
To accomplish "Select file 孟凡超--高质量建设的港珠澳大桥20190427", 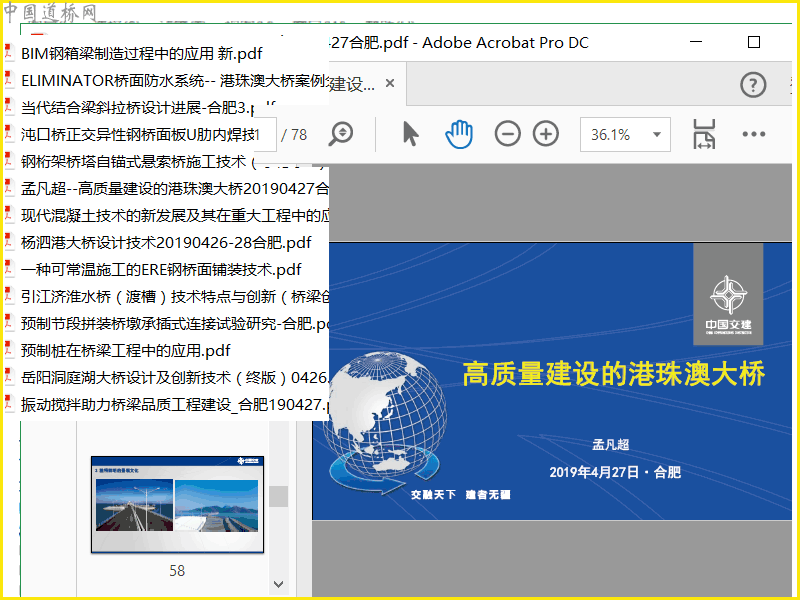I will click(x=175, y=188).
